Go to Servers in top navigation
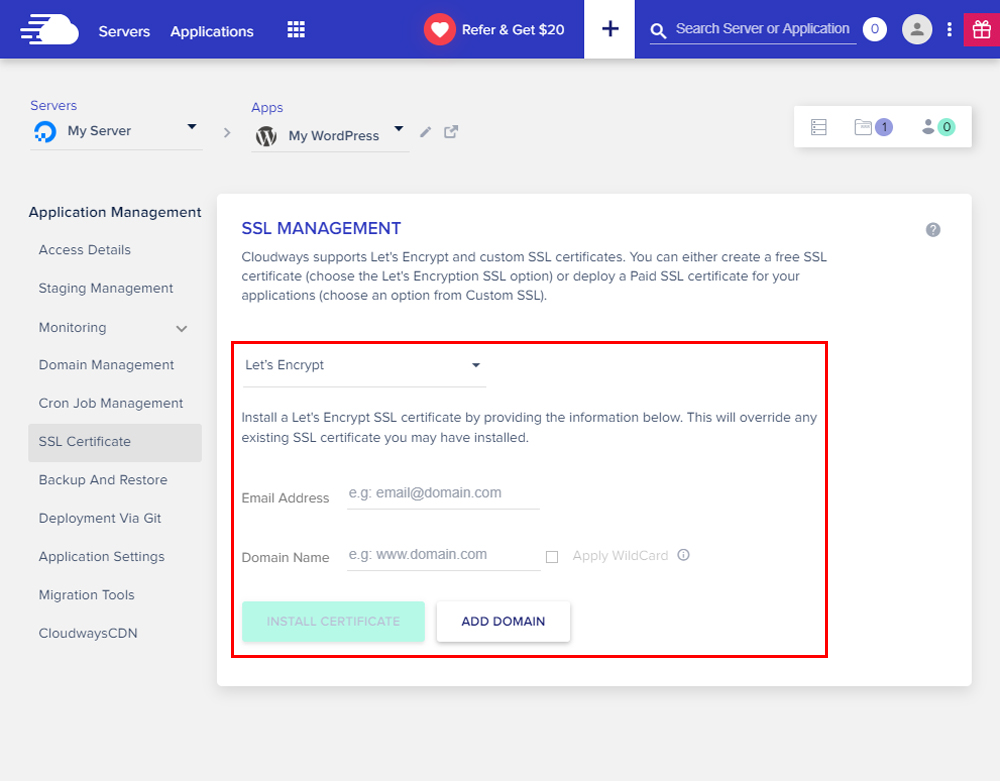The height and width of the screenshot is (781, 1000). (124, 31)
